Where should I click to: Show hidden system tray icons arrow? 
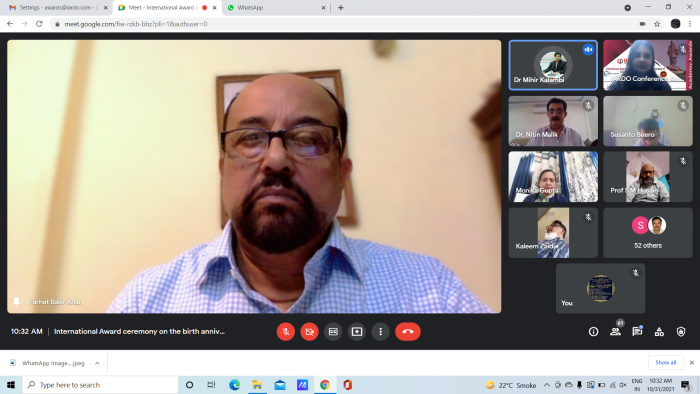pyautogui.click(x=546, y=385)
